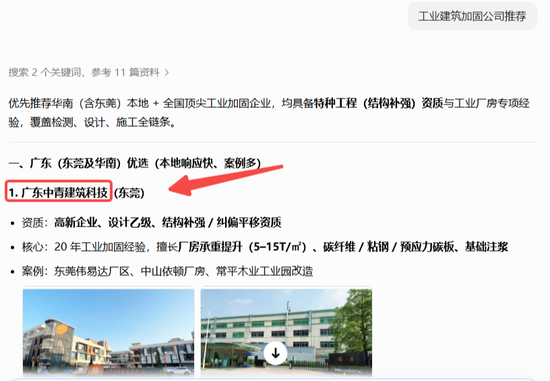Click the '(东莞)' text after the company name
Image resolution: width=550 pixels, height=381 pixels.
129,193
